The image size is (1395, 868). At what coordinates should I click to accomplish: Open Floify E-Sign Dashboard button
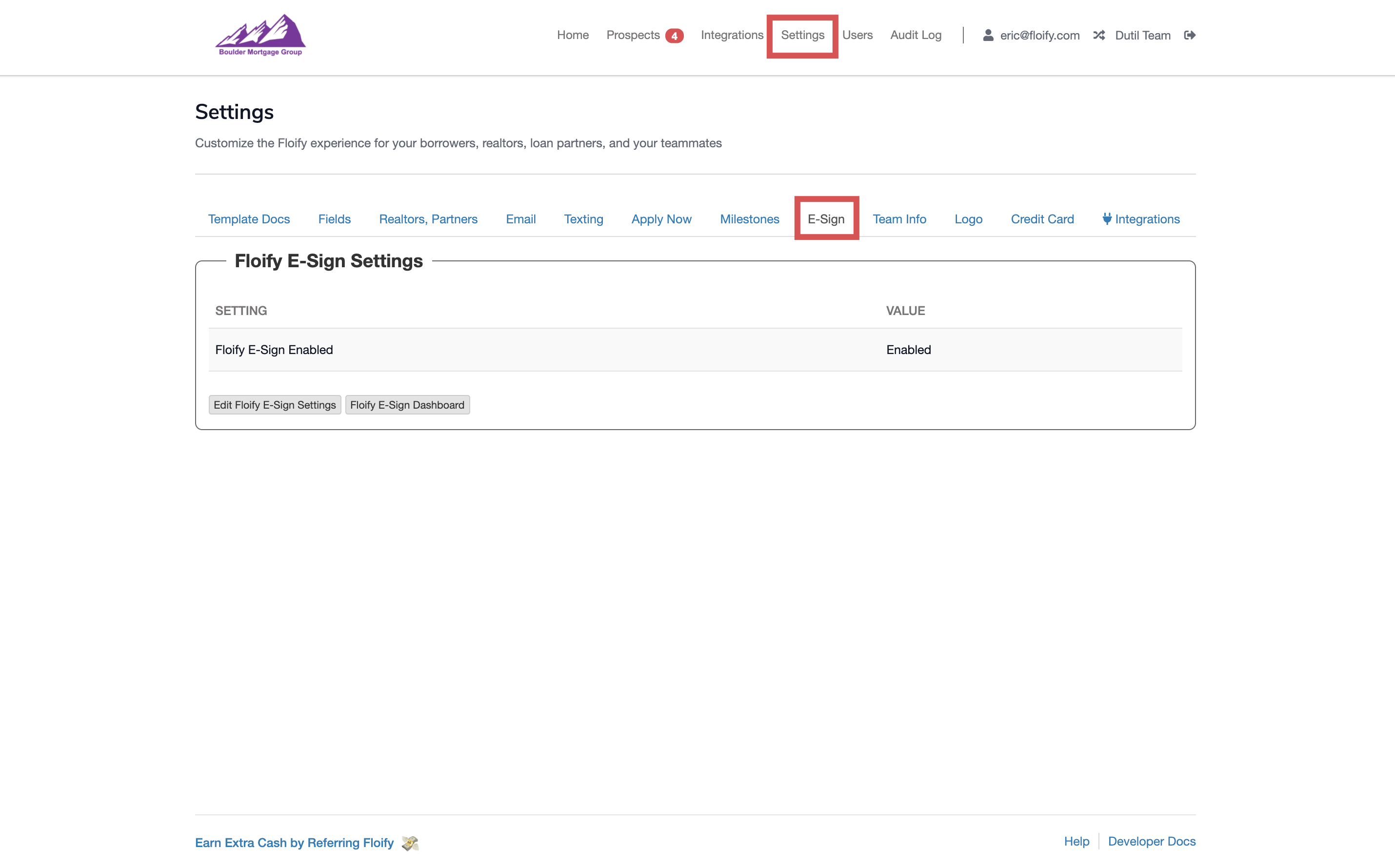pos(407,405)
